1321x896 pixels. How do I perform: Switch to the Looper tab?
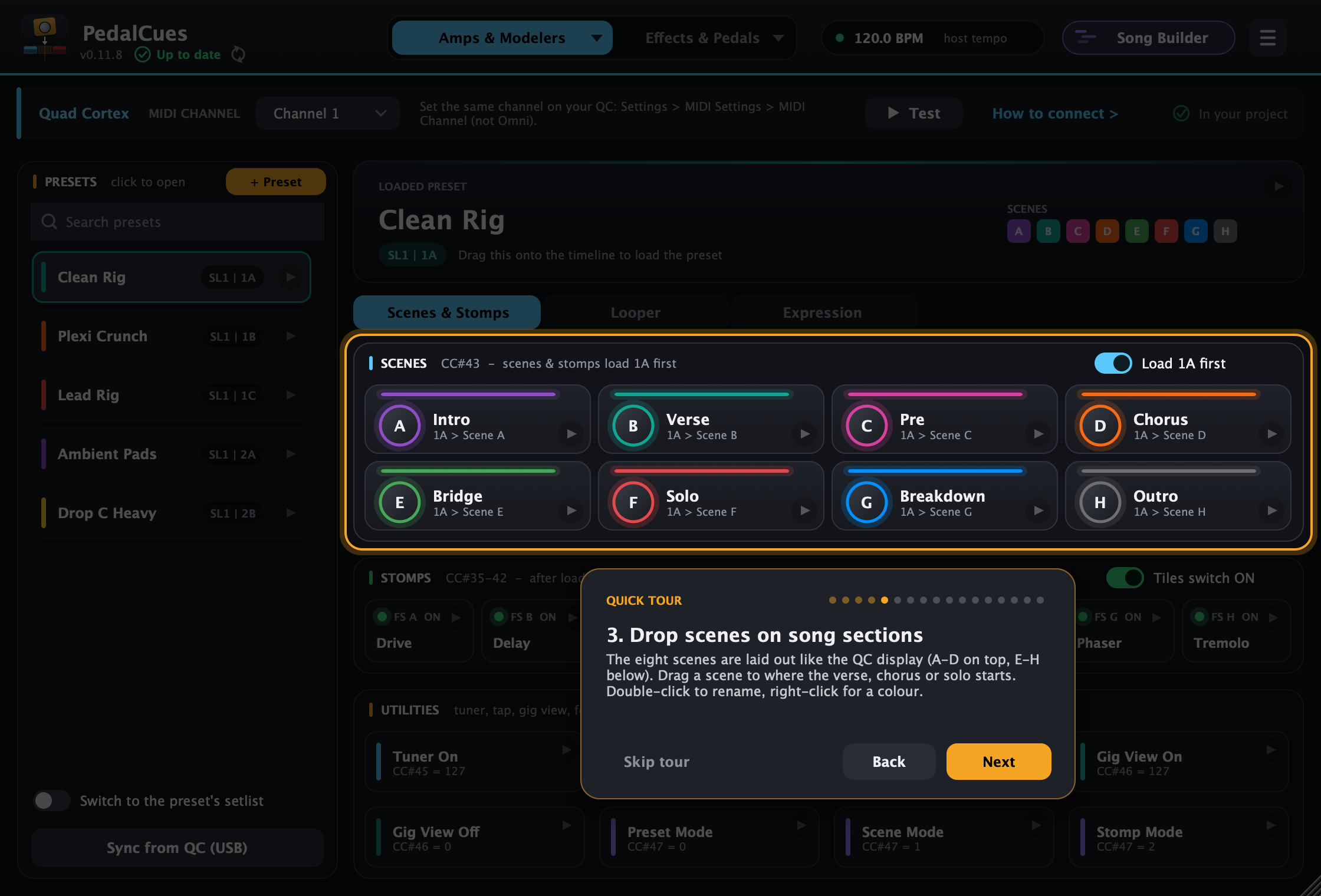click(x=635, y=312)
